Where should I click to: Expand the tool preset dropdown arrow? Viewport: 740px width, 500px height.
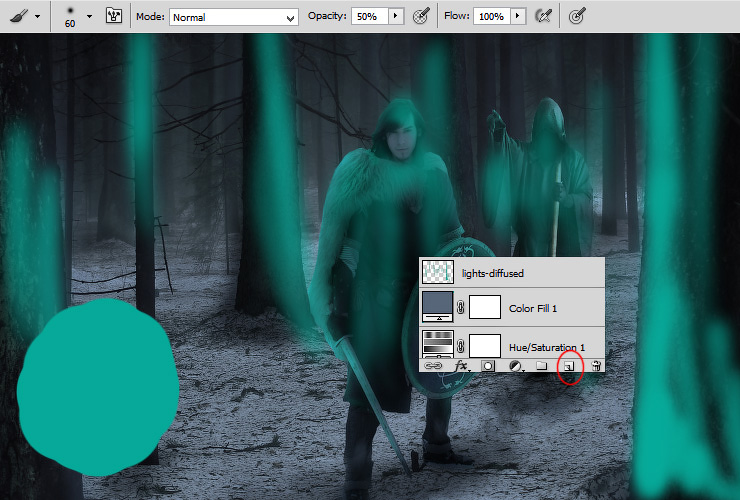(x=38, y=17)
